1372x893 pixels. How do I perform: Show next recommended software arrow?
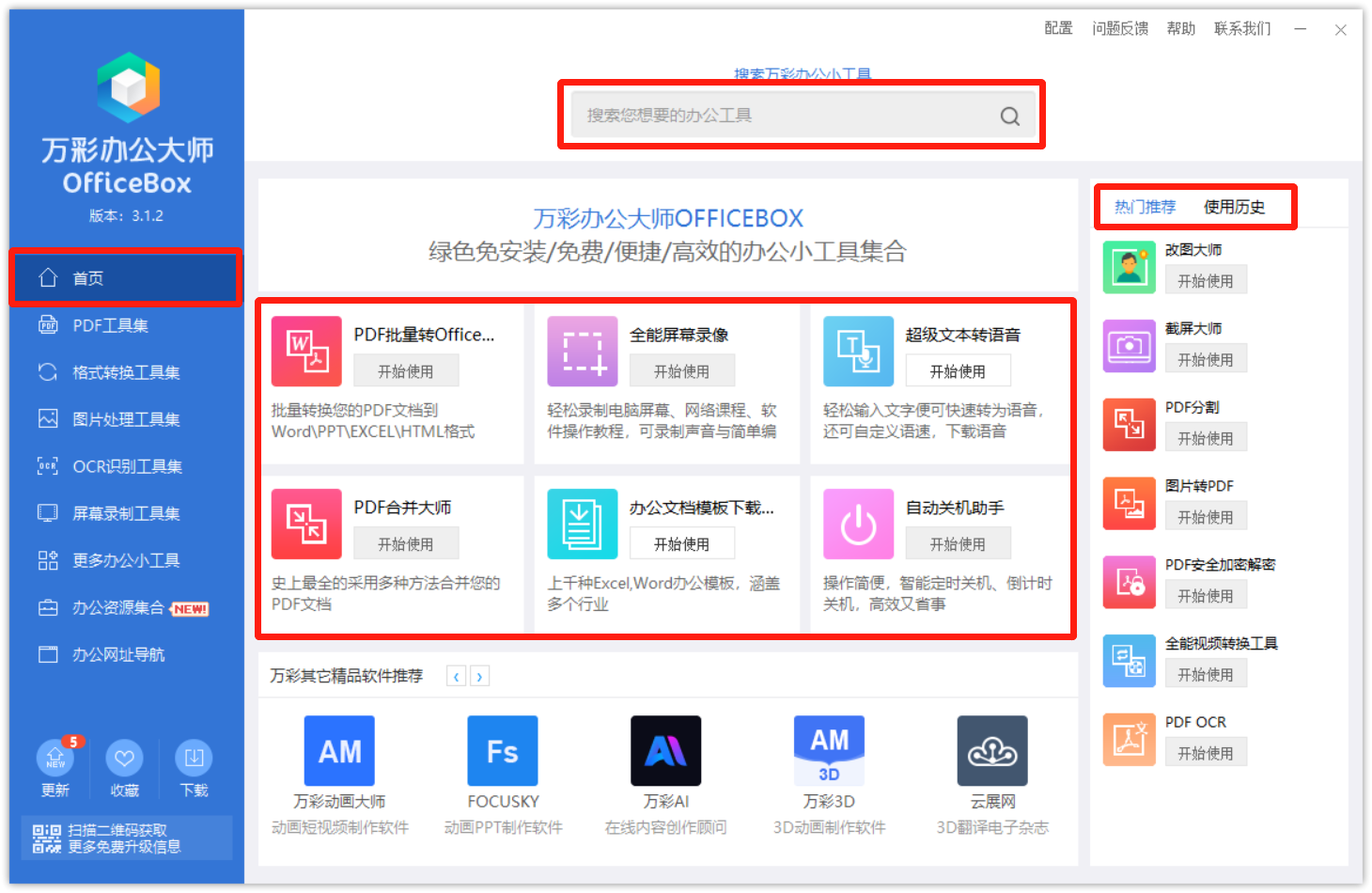[480, 676]
